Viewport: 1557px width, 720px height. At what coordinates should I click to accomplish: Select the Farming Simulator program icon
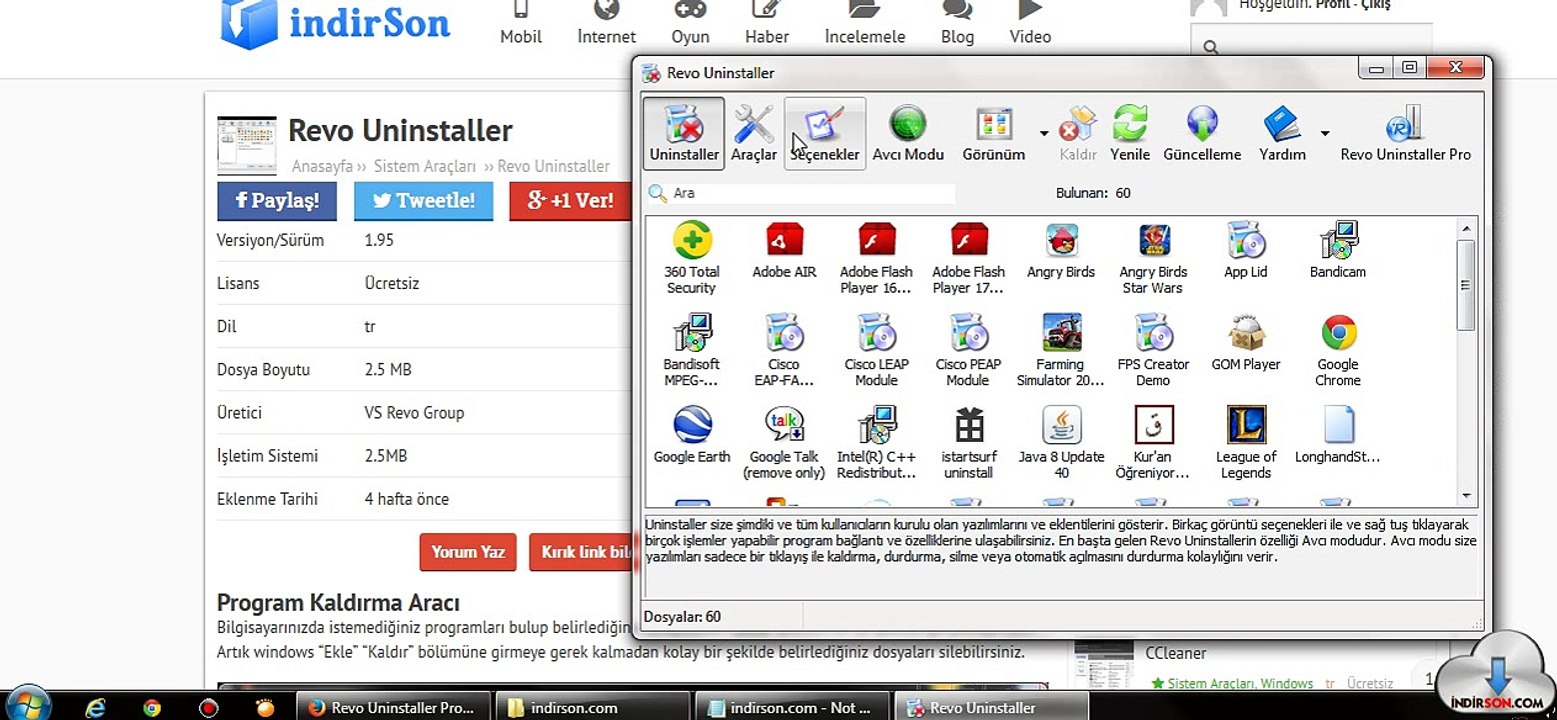[1061, 351]
